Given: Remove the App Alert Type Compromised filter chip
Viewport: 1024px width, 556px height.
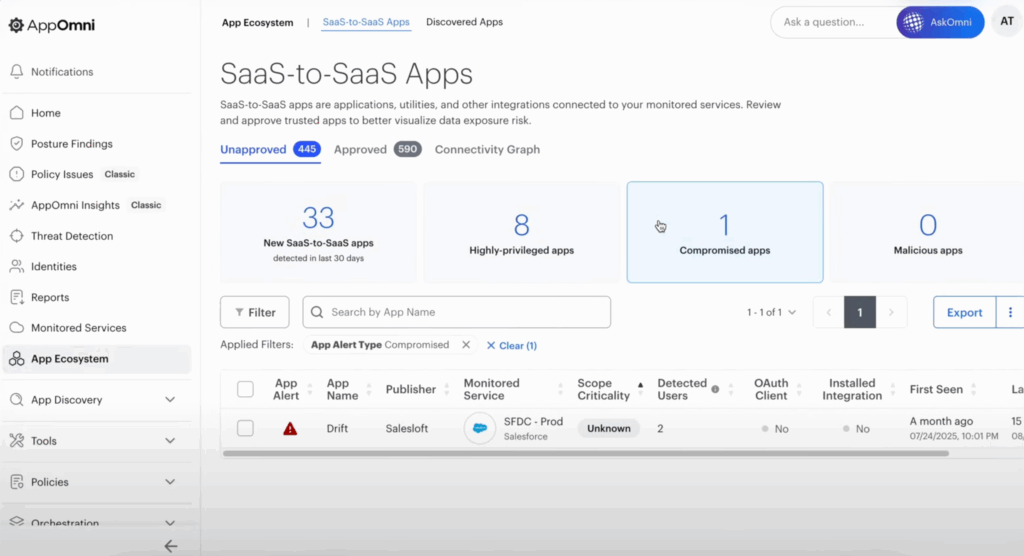Looking at the screenshot, I should 466,345.
